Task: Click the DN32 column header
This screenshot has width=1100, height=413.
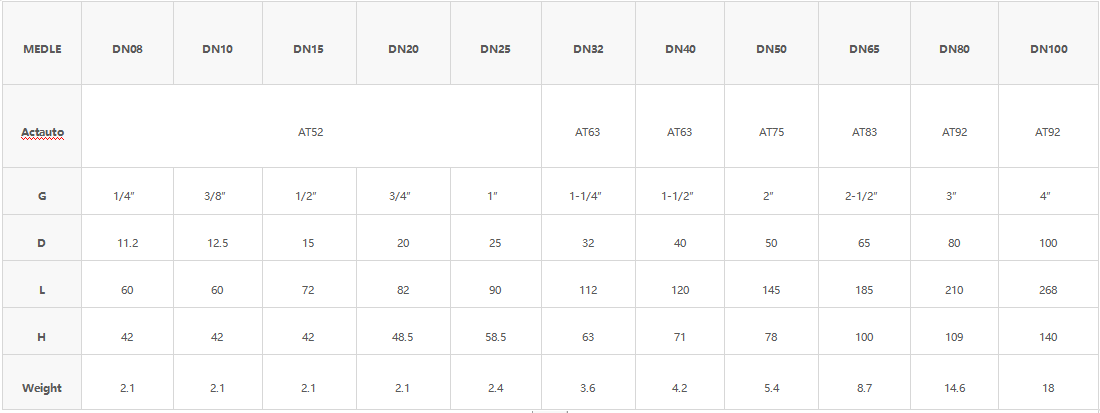Action: pyautogui.click(x=588, y=49)
